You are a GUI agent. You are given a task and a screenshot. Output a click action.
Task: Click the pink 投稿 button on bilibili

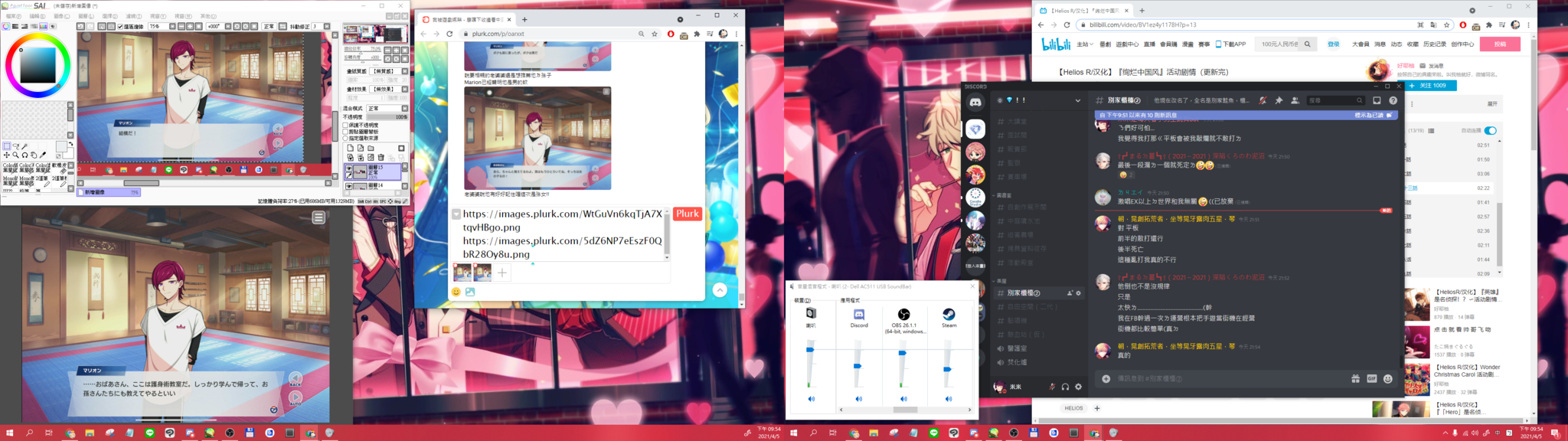(x=1500, y=44)
